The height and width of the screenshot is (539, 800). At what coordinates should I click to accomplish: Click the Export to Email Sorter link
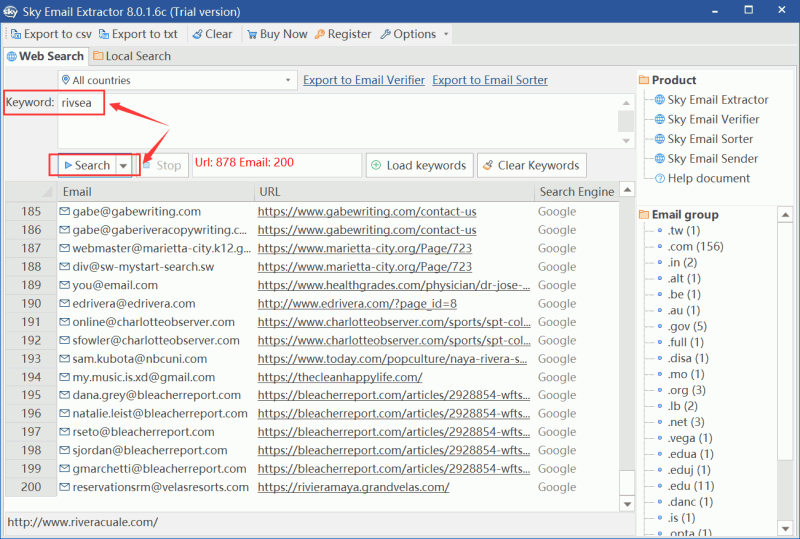click(x=489, y=80)
